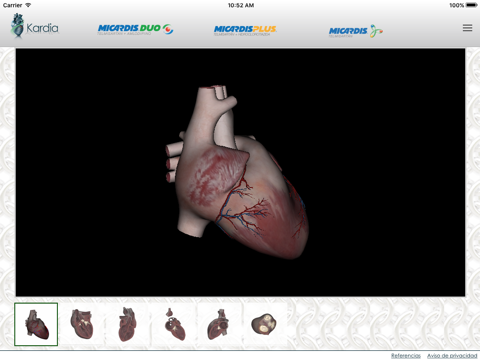Tap the 3D heart model in viewer

pyautogui.click(x=237, y=173)
